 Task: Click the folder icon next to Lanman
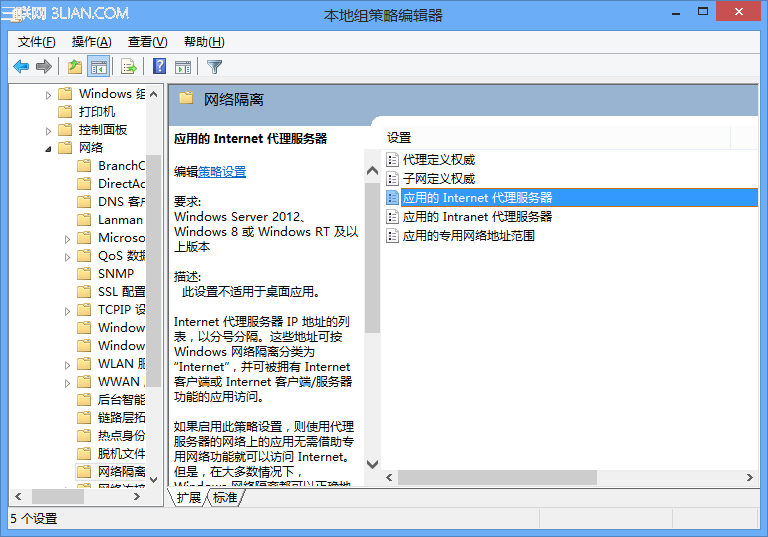click(84, 220)
